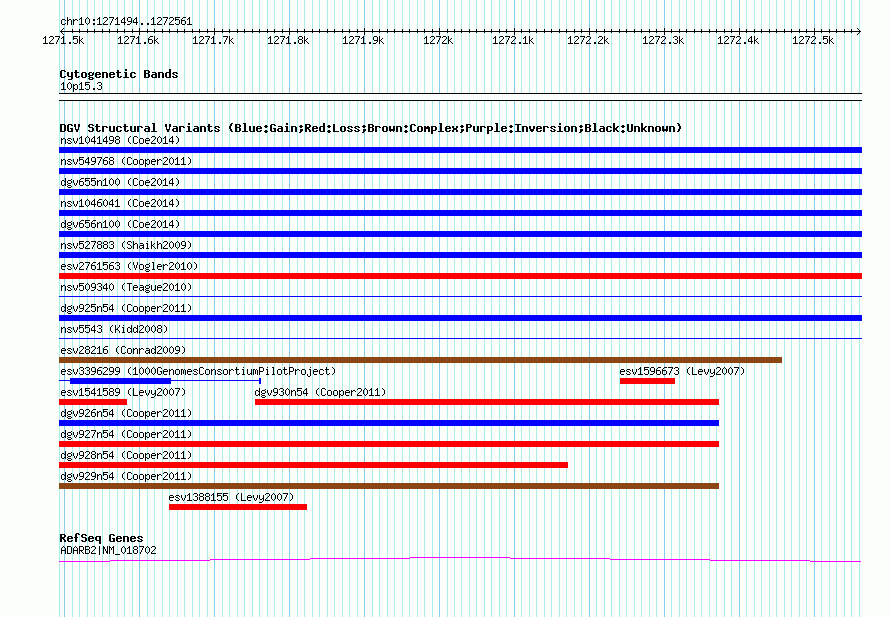Select the nsv549768 (Cooper2011) variant bar

click(x=460, y=171)
